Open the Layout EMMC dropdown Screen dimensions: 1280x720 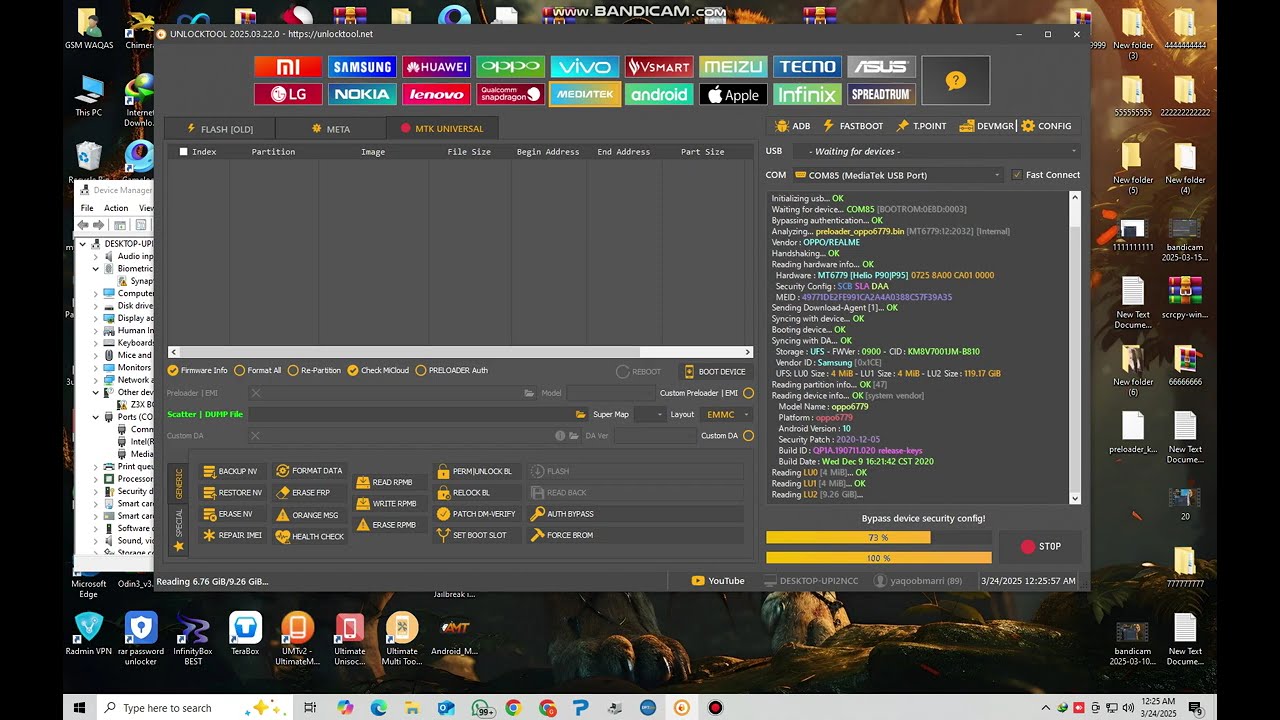click(x=727, y=414)
